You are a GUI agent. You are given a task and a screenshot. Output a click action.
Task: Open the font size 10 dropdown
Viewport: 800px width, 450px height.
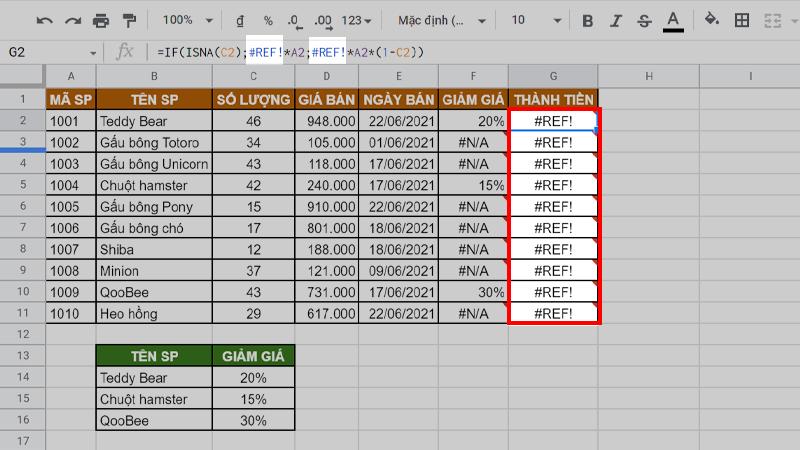point(536,20)
